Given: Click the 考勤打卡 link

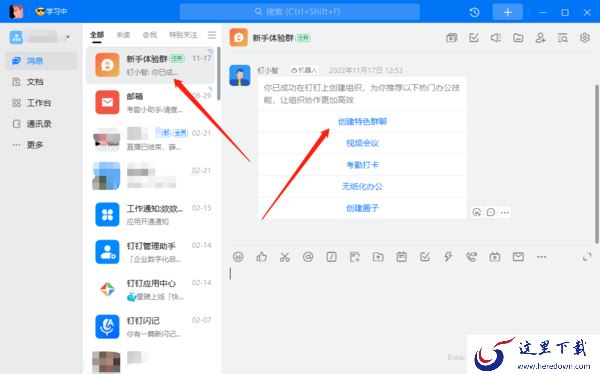Looking at the screenshot, I should 362,165.
